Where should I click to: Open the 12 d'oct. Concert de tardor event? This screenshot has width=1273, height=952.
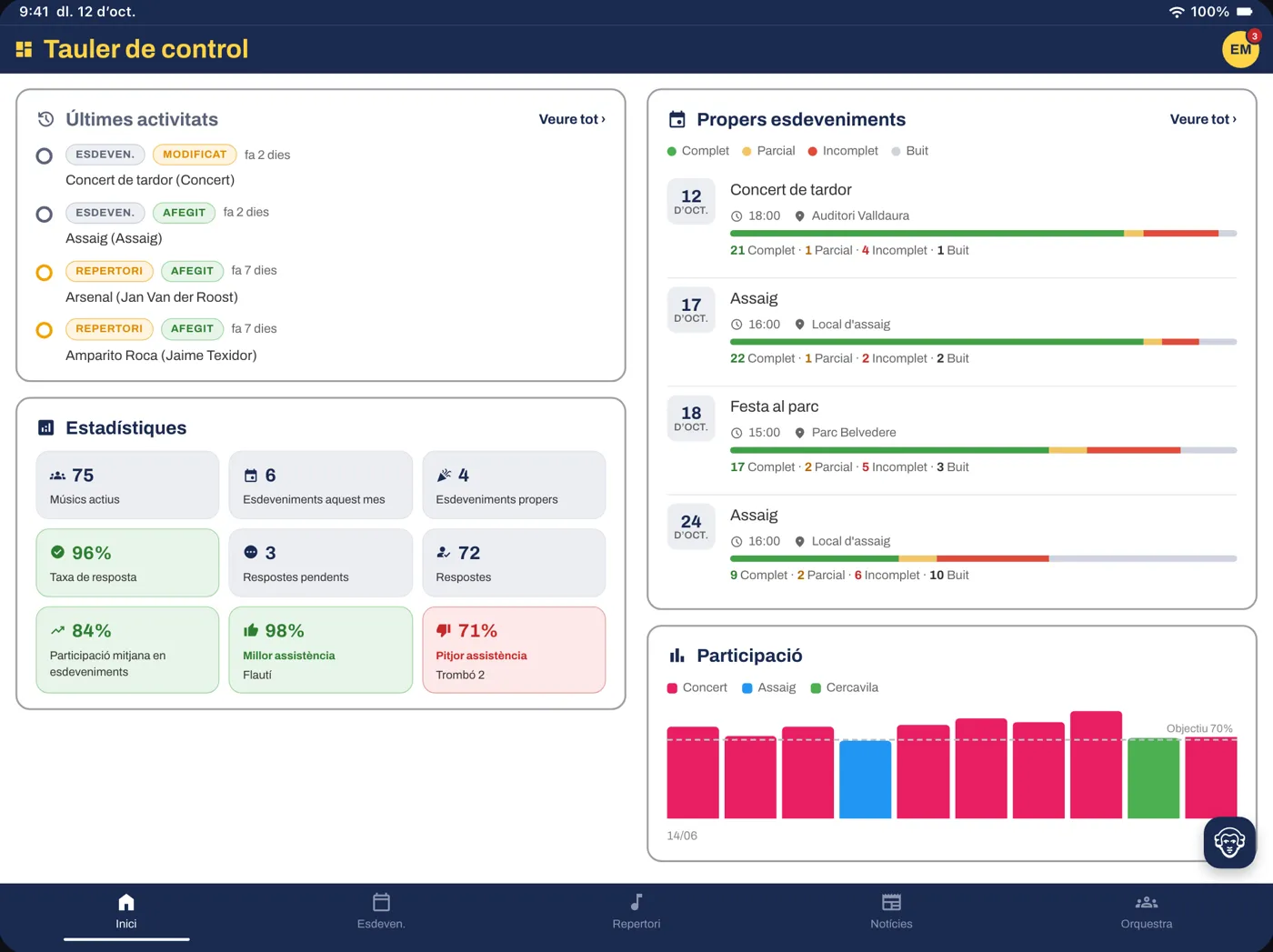pos(952,219)
